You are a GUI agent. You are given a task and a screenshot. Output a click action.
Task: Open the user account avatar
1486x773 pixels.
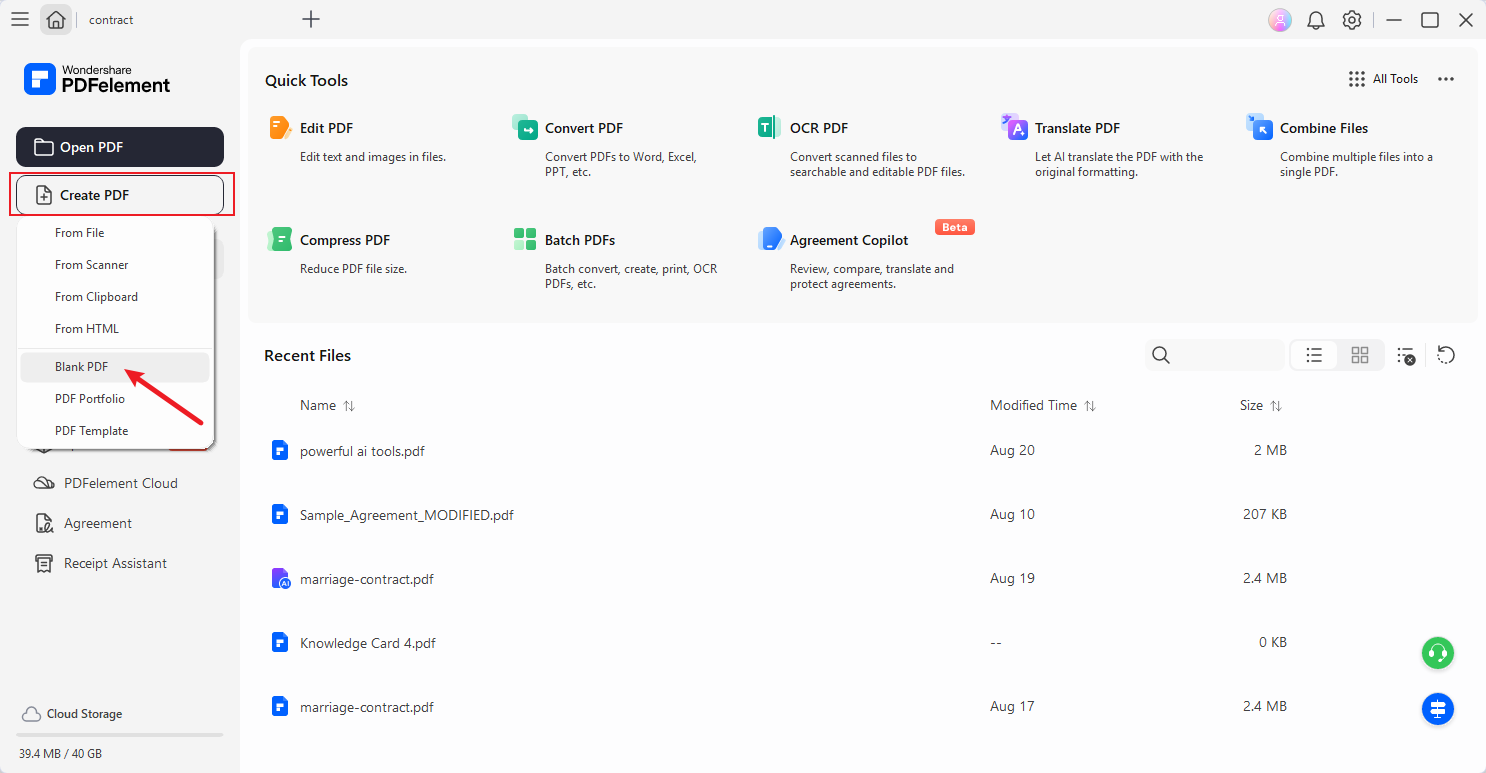tap(1279, 20)
